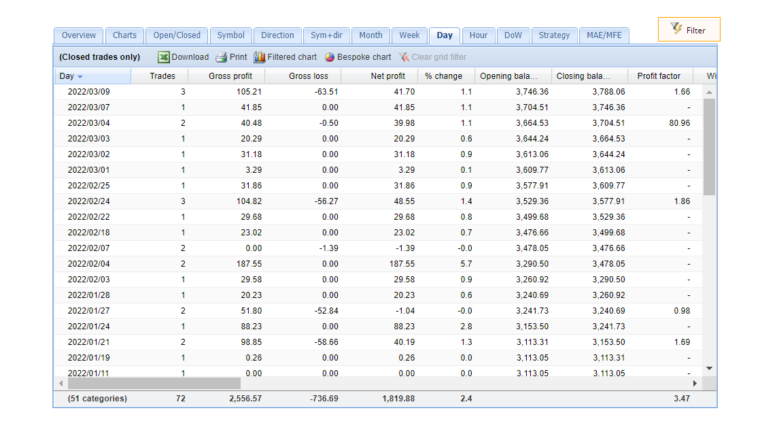The image size is (760, 432).
Task: Select the MAE/MFE tab
Action: tap(604, 35)
